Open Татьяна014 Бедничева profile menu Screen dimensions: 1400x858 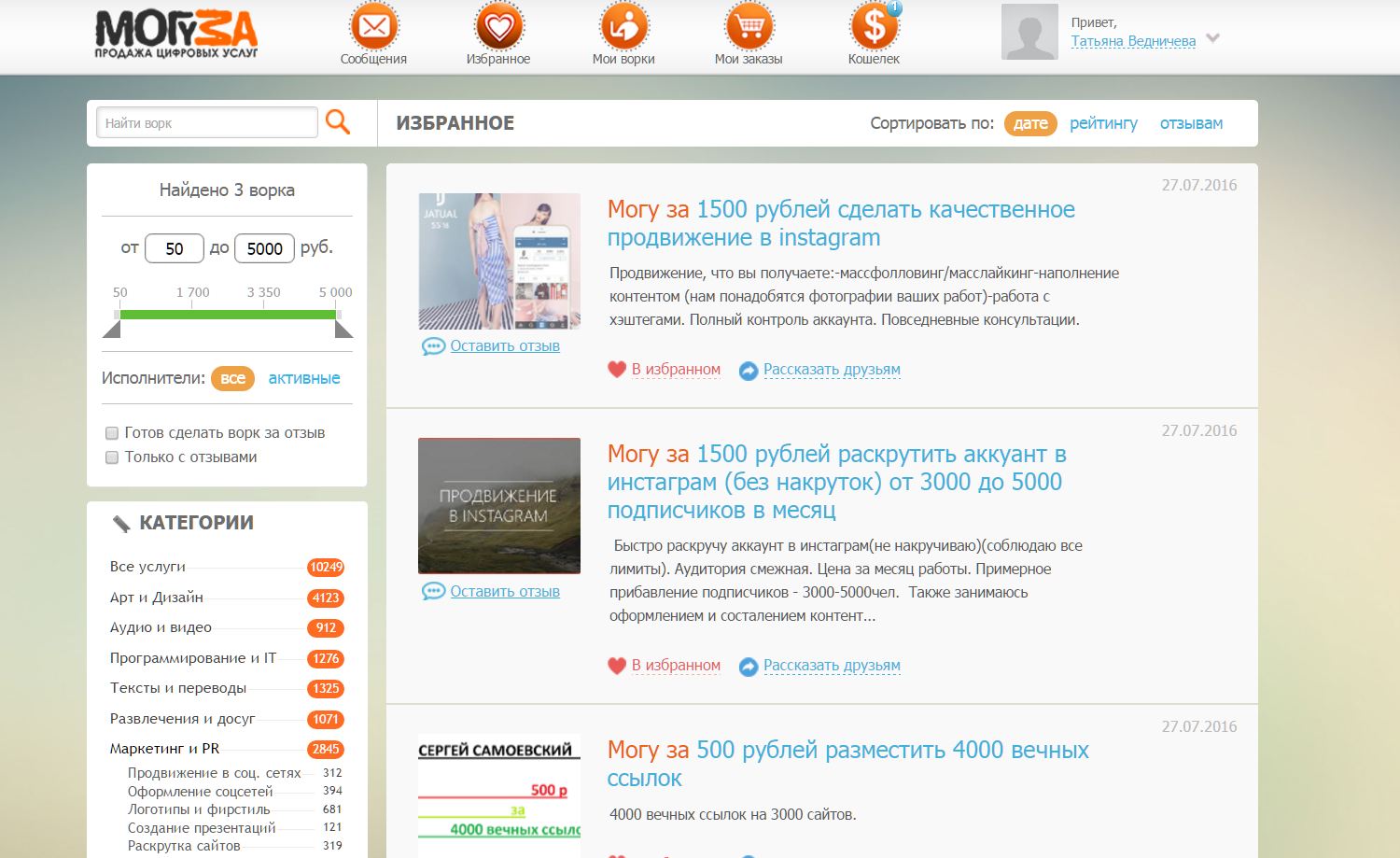[x=1133, y=41]
